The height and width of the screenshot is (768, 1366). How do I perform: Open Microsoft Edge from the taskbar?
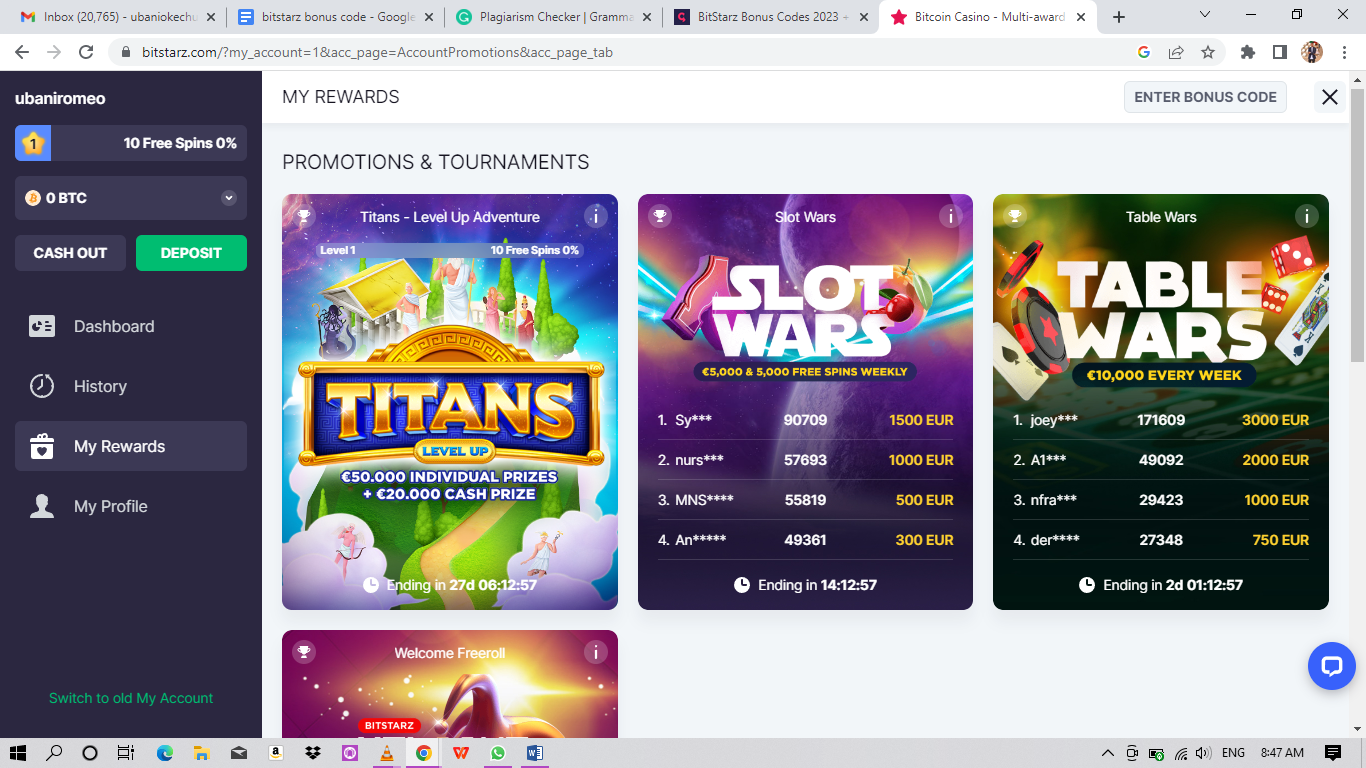[164, 753]
